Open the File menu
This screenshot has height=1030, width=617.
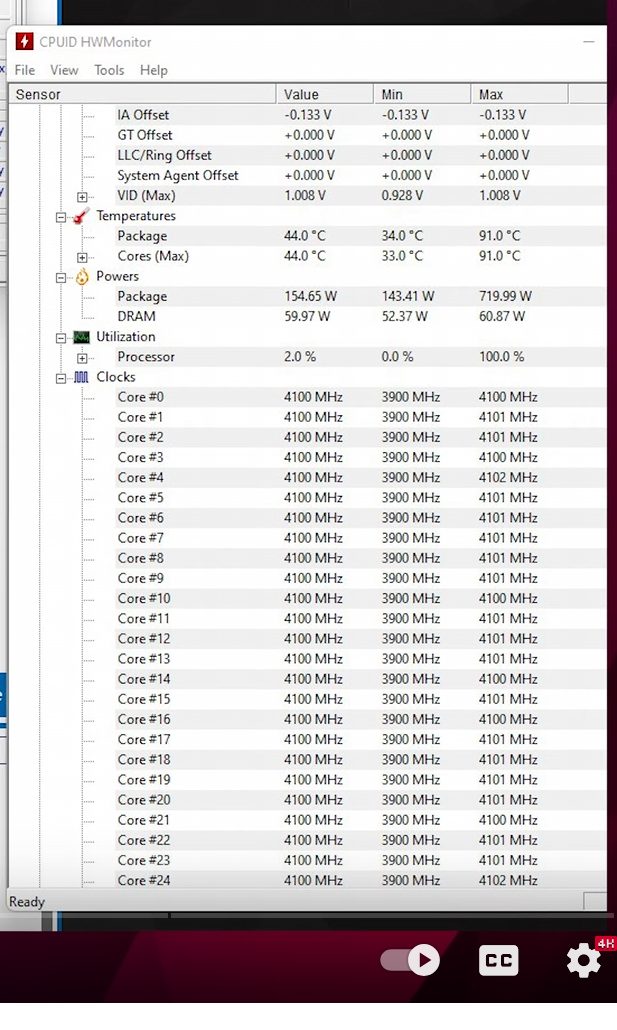point(25,70)
